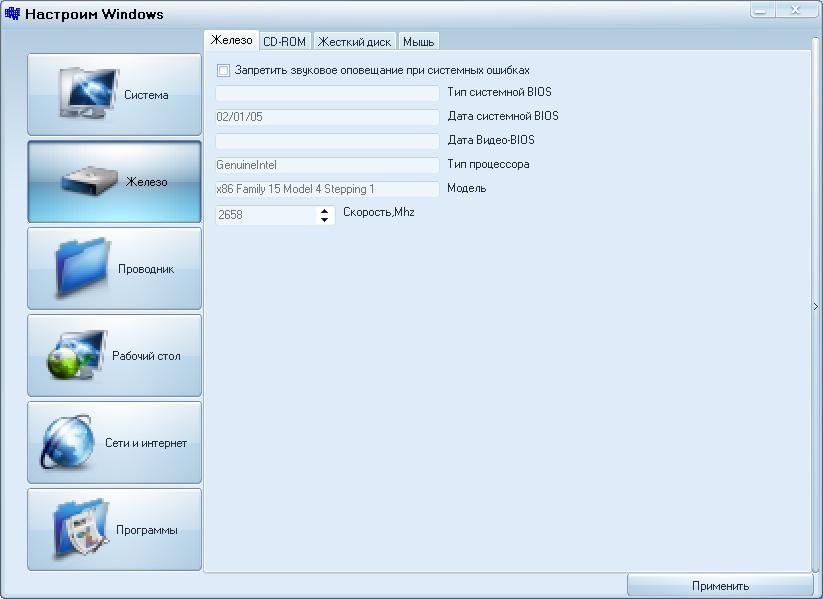Click the Скорость,Mhz label
The image size is (823, 599).
(378, 212)
